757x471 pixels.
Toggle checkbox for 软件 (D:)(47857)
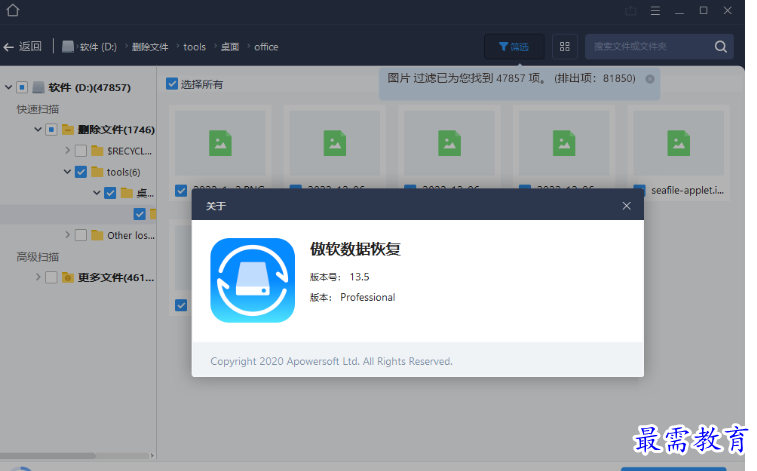[22, 87]
